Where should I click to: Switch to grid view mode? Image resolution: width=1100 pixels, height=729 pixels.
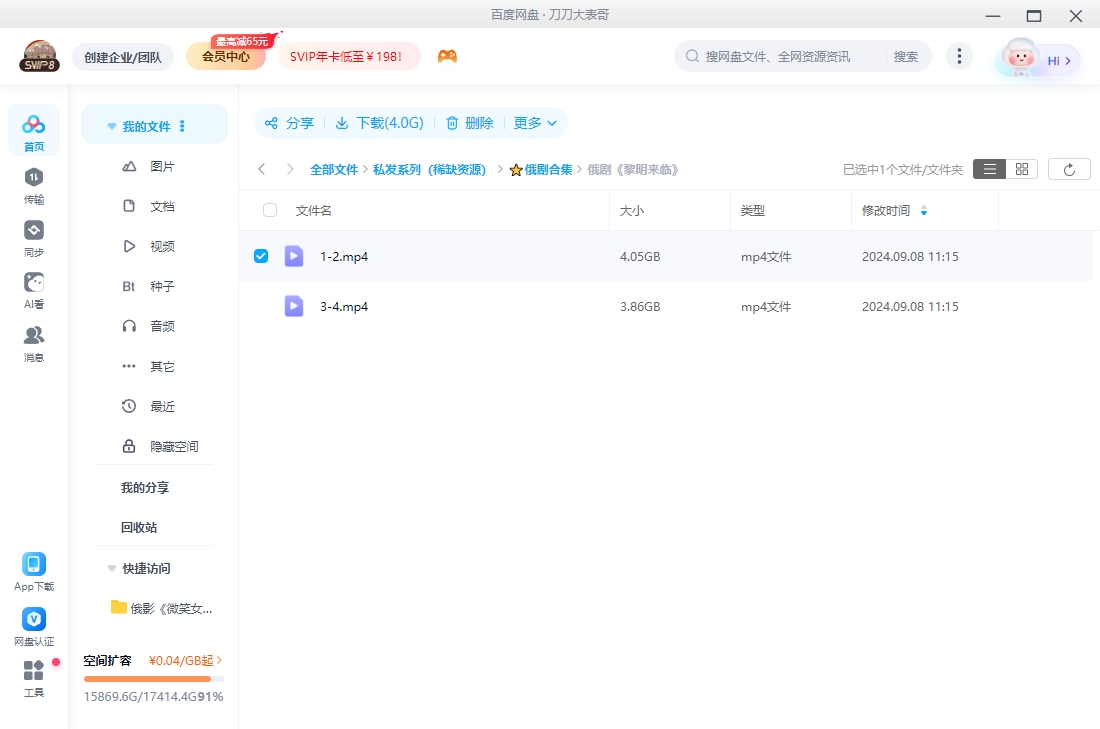(1021, 168)
